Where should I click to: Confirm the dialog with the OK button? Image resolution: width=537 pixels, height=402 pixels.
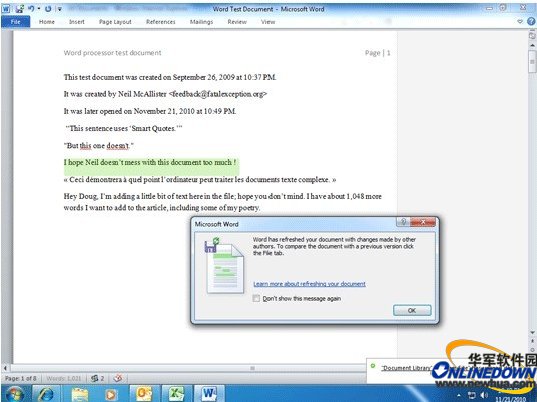click(412, 310)
